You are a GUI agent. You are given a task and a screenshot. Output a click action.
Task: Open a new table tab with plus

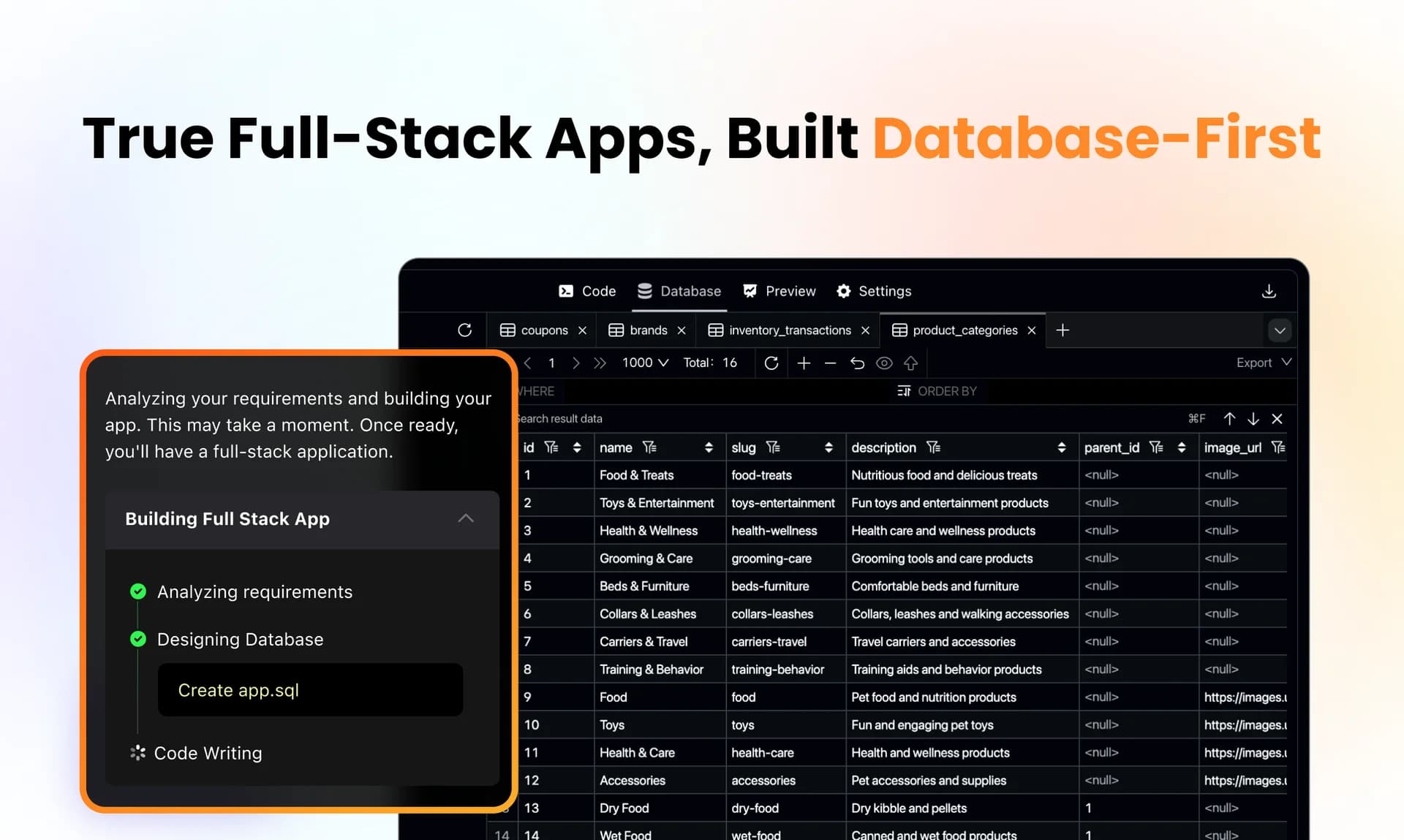coord(1063,330)
